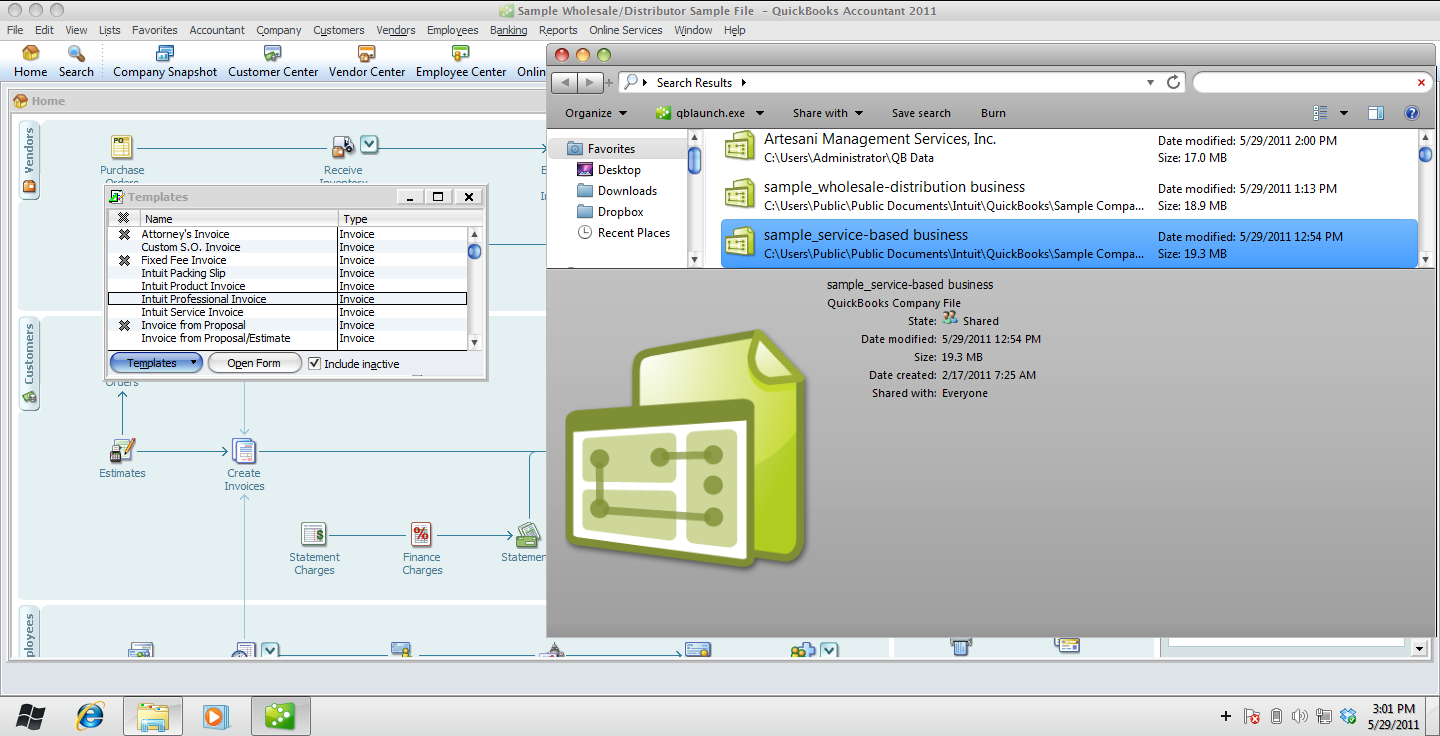
Task: Open the Lists menu
Action: click(x=110, y=30)
